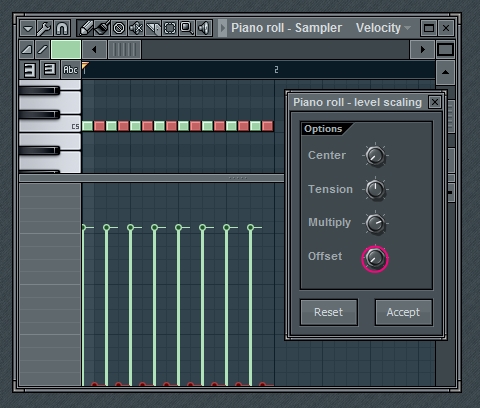480x408 pixels.
Task: Open the wrench tools menu
Action: pos(45,28)
